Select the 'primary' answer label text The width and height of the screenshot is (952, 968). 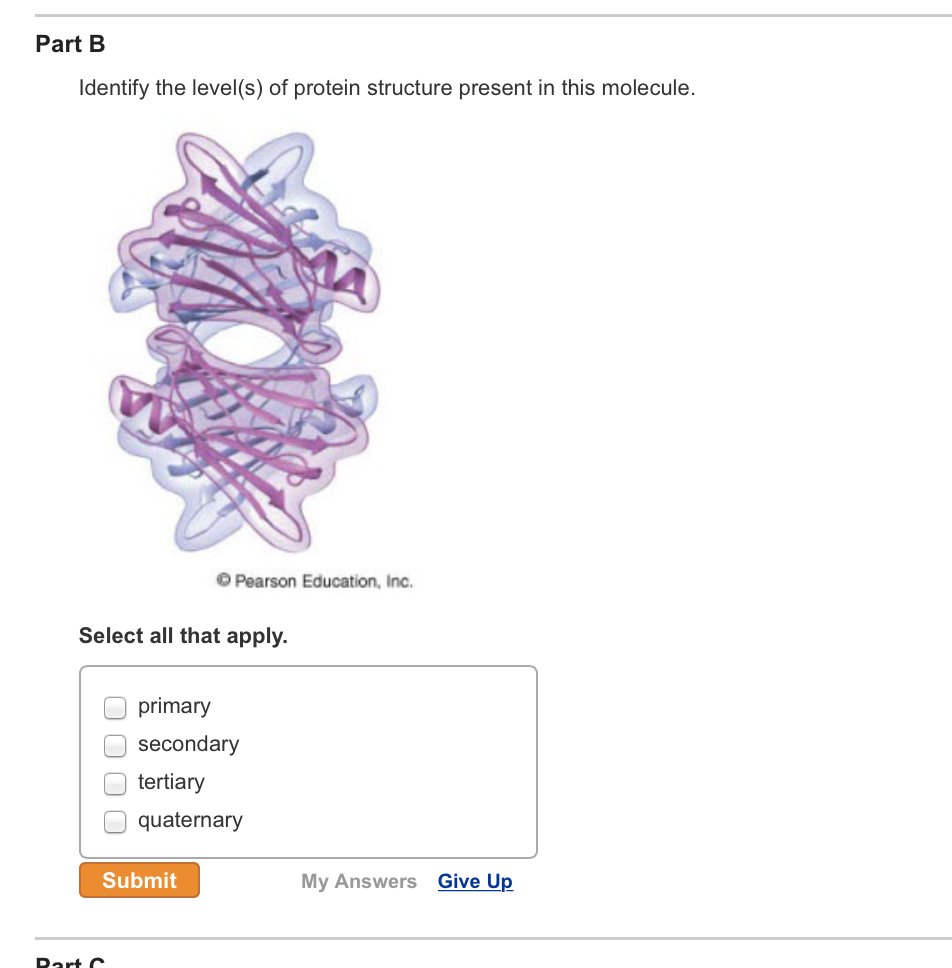174,706
